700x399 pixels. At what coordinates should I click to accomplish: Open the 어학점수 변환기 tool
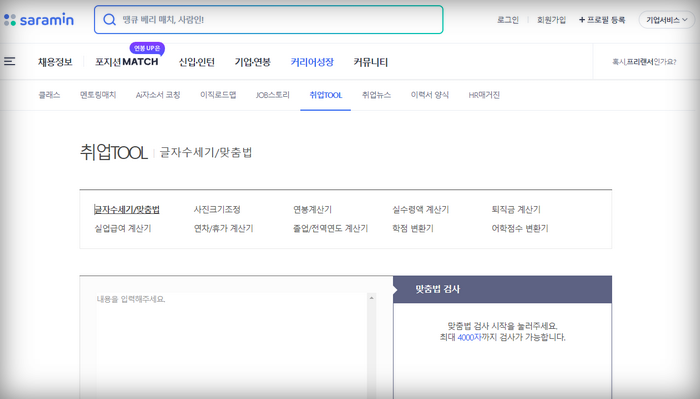tap(520, 228)
